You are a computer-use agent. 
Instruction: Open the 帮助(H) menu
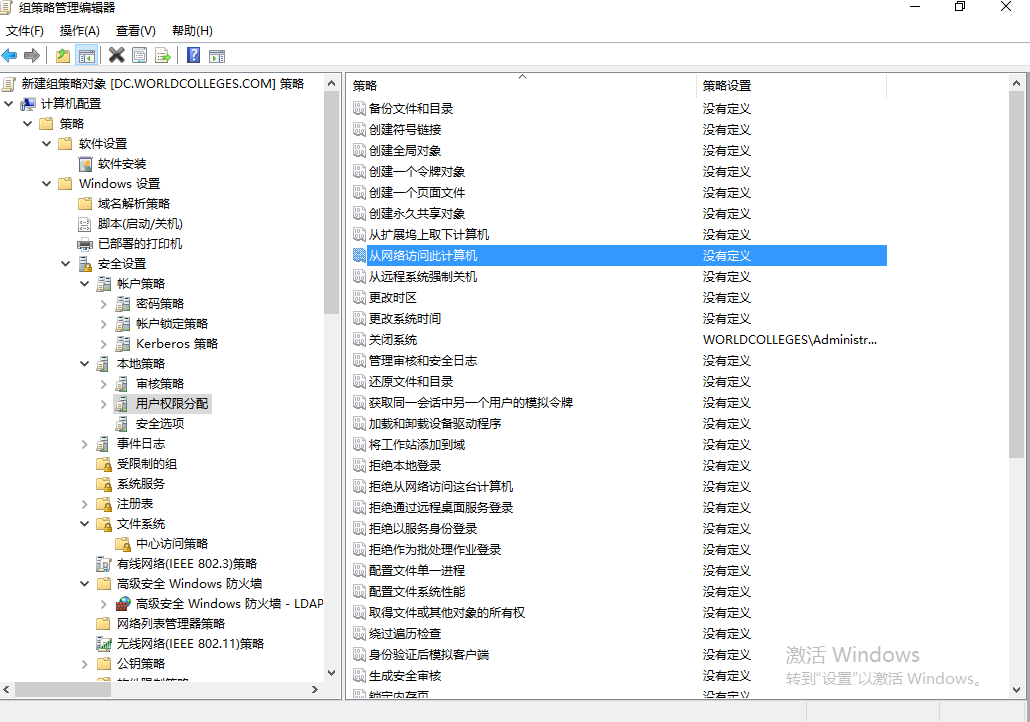click(192, 31)
